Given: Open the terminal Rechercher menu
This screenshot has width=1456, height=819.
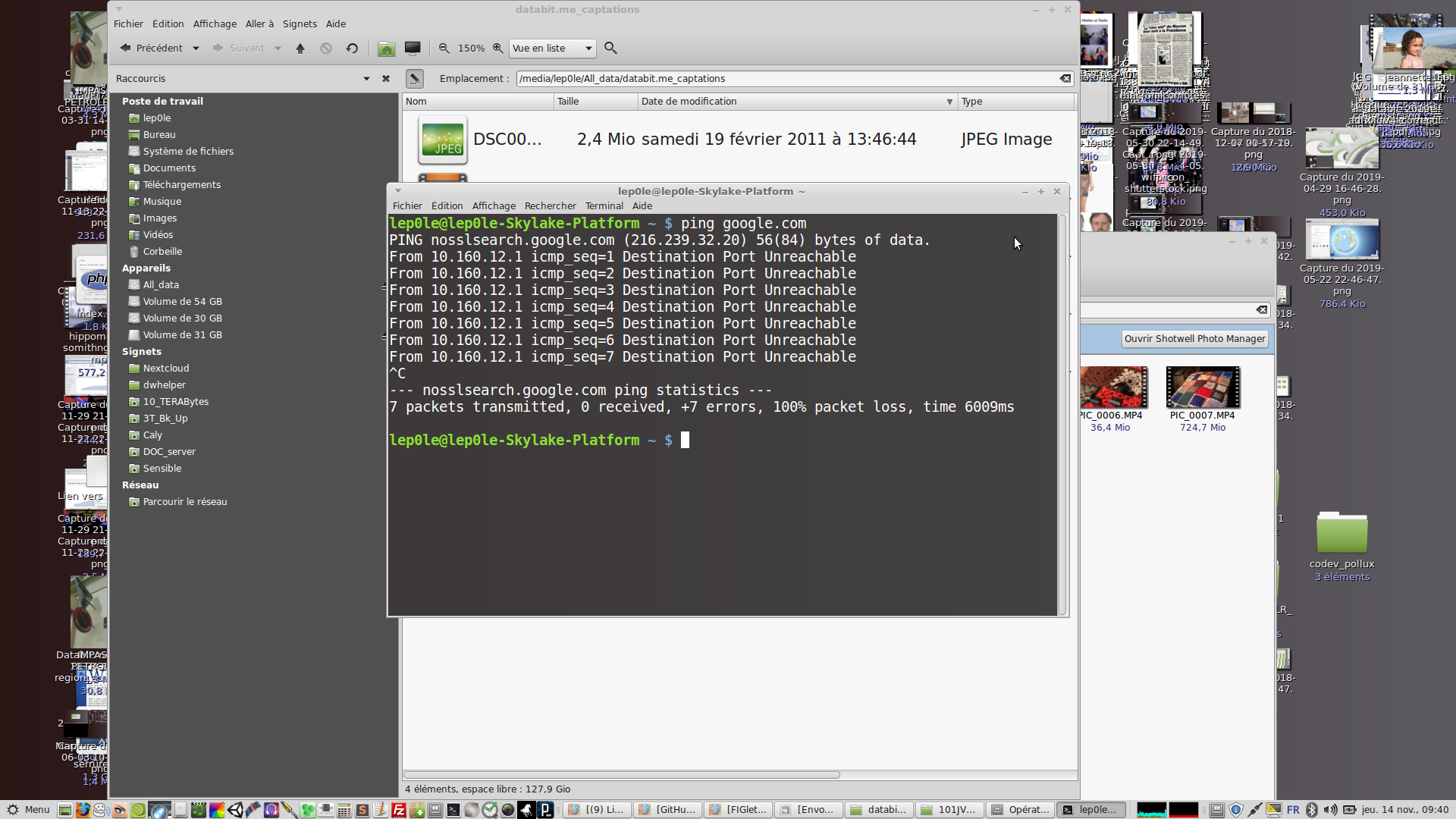Looking at the screenshot, I should coord(550,206).
